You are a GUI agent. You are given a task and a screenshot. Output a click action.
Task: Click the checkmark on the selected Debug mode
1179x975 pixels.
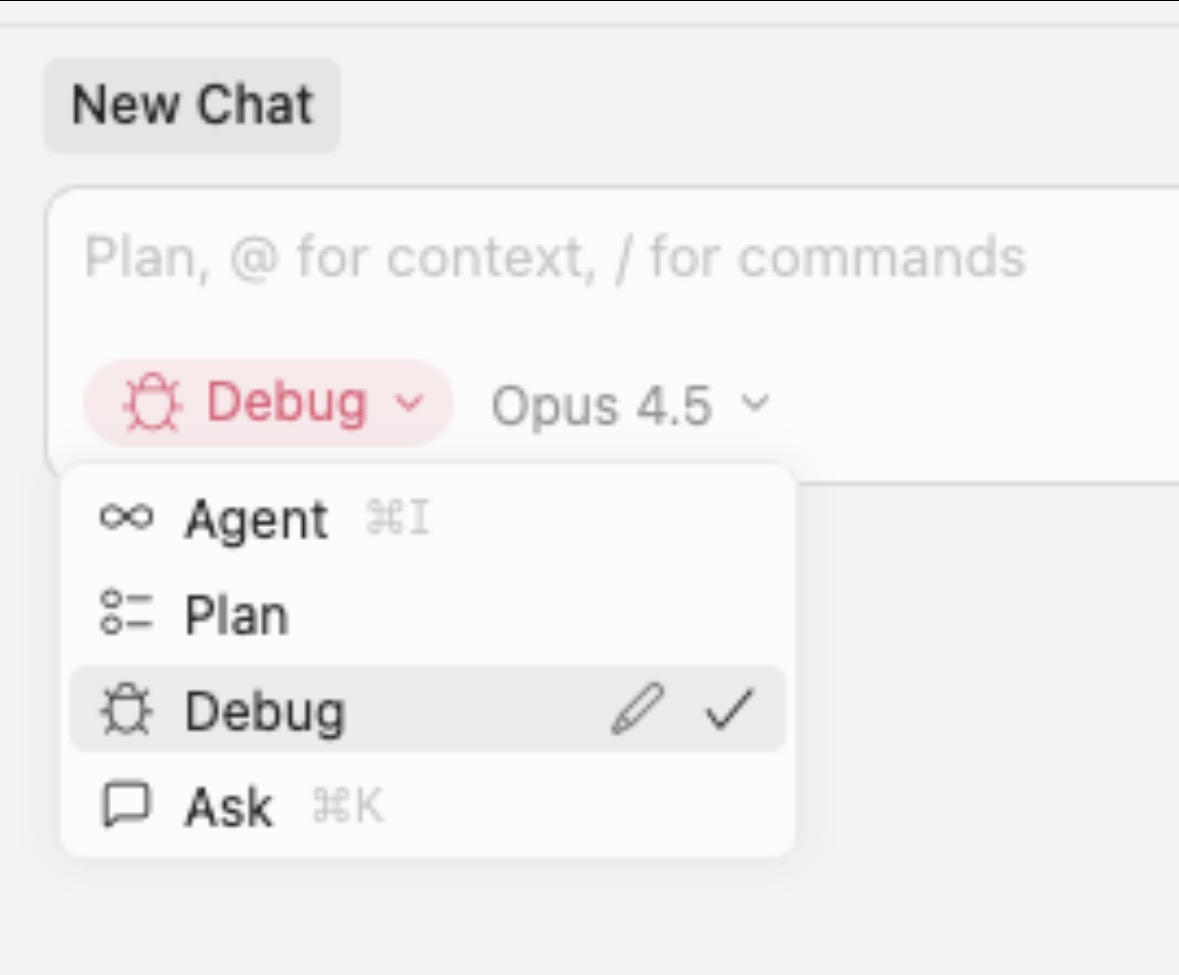pos(729,709)
